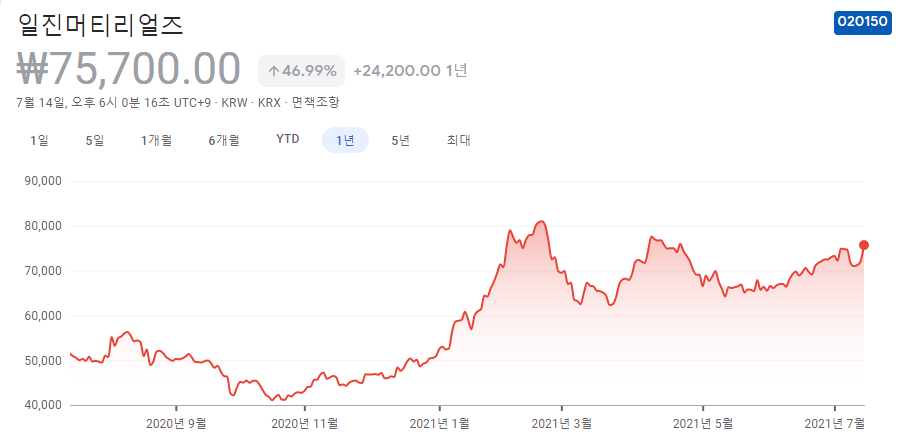Click the 80,000 y-axis label
Screen dimensions: 897x444
tap(43, 226)
